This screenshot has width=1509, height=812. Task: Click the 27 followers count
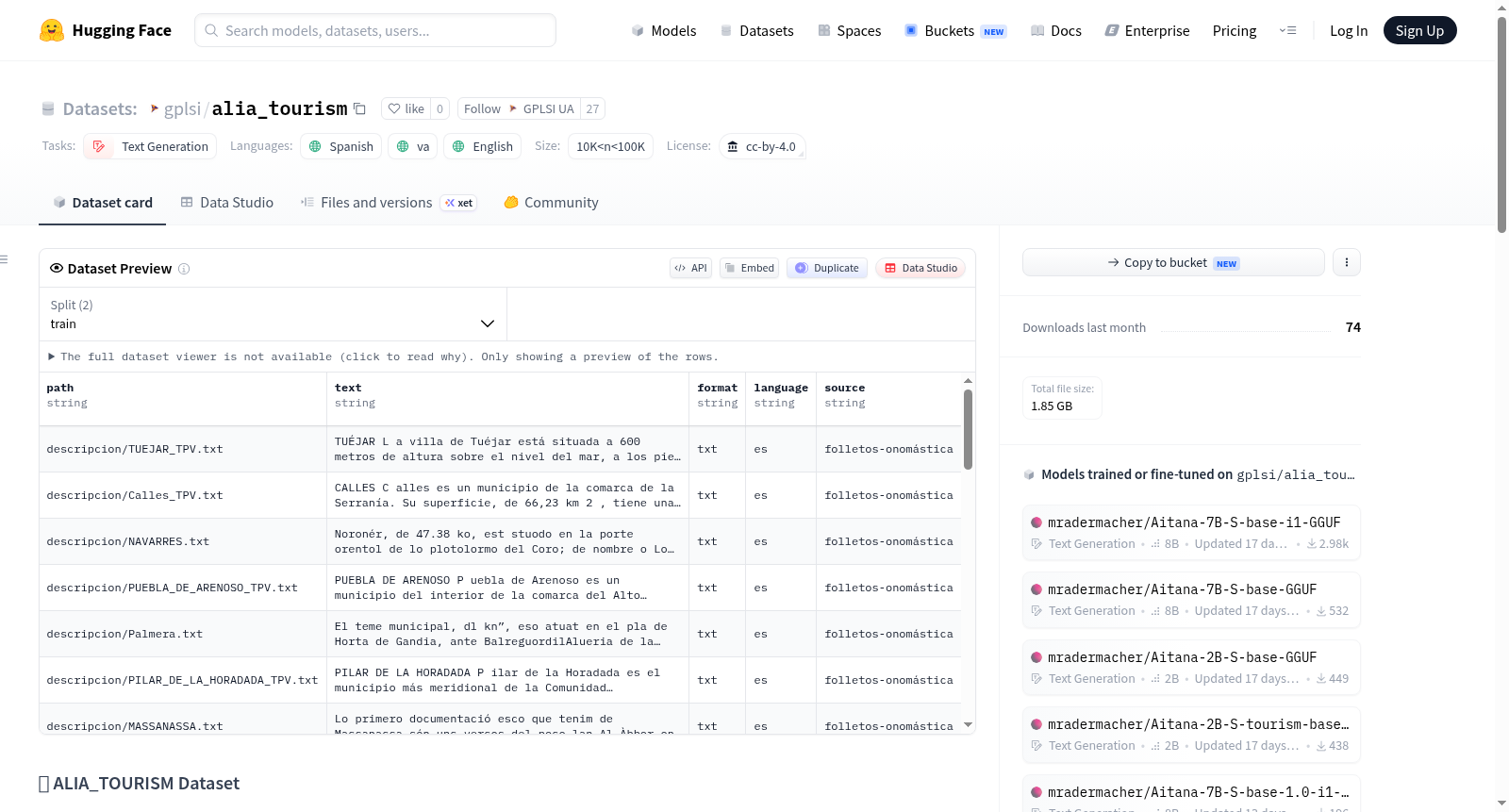pyautogui.click(x=592, y=108)
